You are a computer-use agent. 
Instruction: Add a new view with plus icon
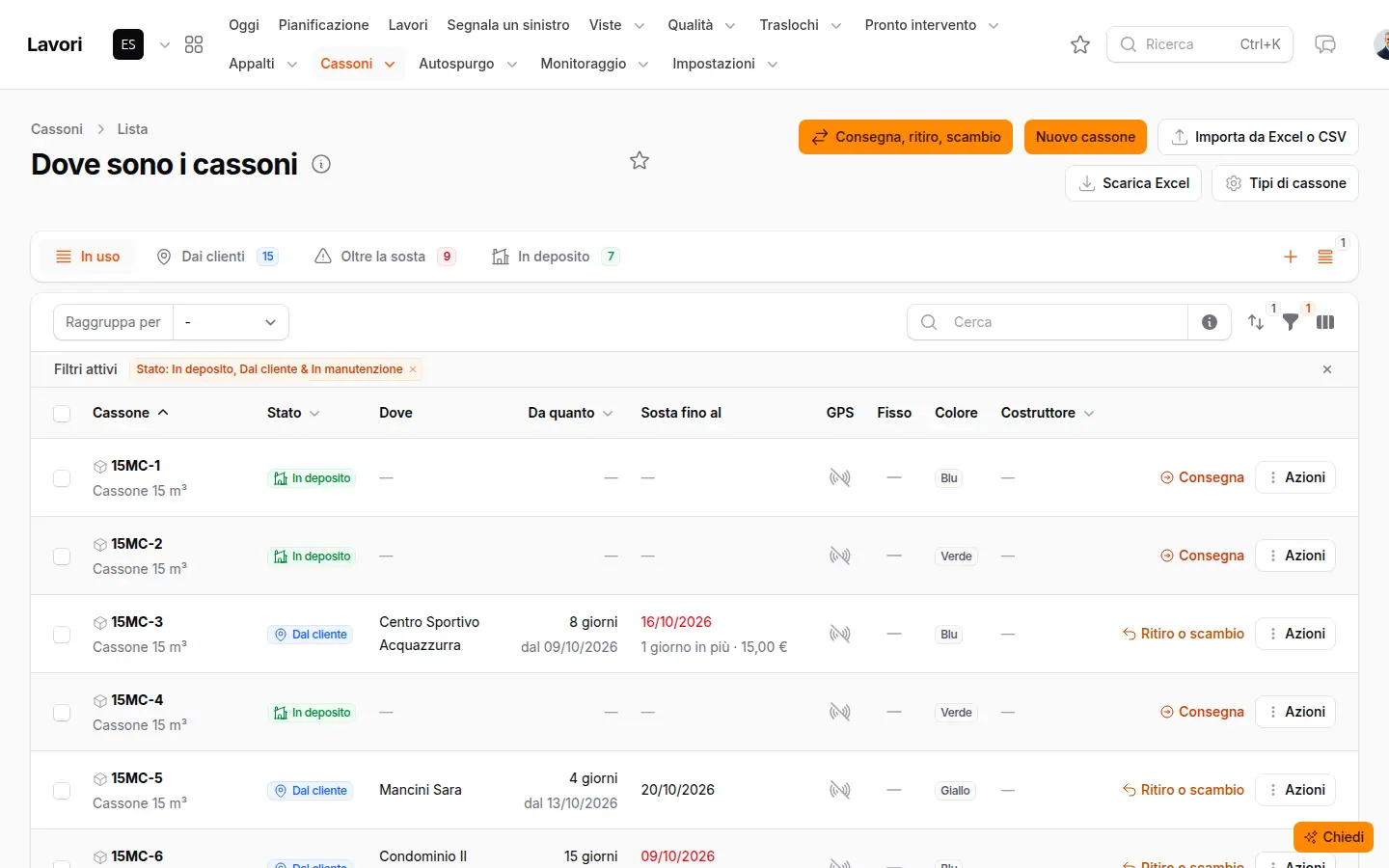pyautogui.click(x=1291, y=257)
